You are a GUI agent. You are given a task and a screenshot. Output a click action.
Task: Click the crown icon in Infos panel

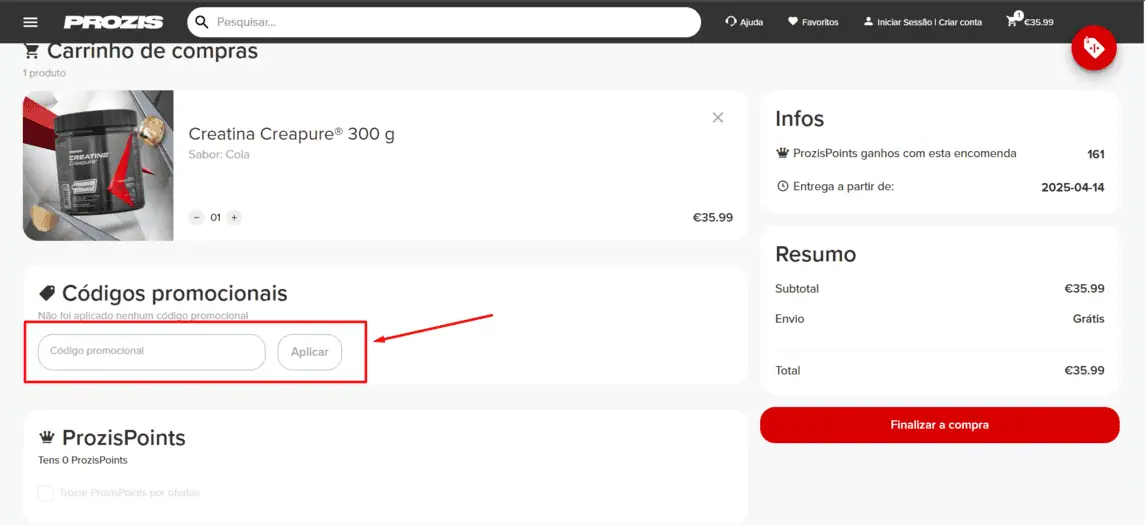click(783, 154)
